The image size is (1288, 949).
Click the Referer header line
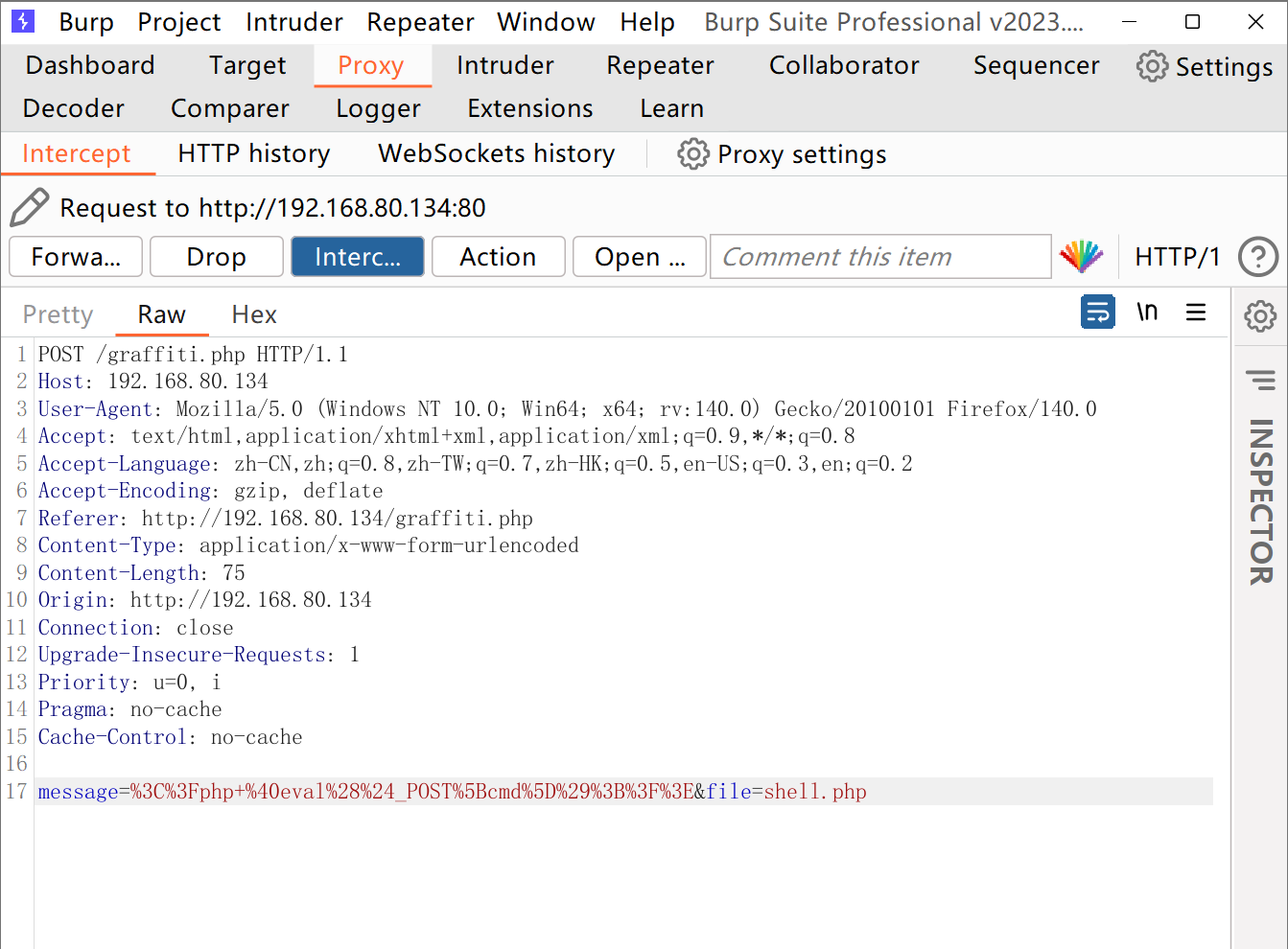285,519
